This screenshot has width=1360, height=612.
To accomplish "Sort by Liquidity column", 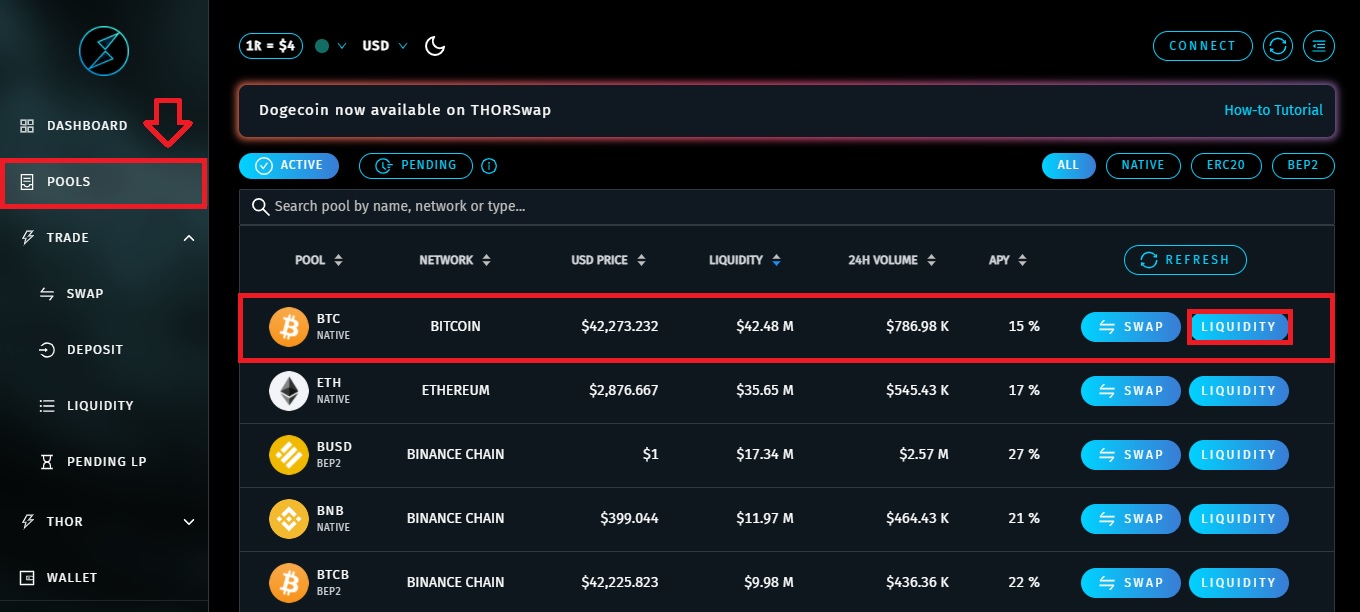I will [745, 260].
